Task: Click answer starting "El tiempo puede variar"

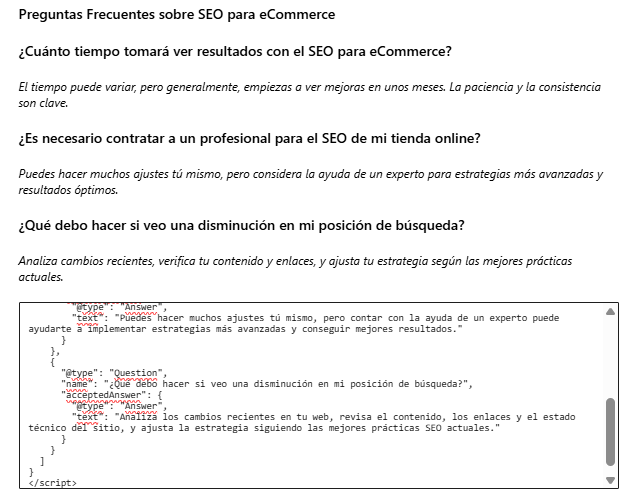Action: tap(310, 95)
